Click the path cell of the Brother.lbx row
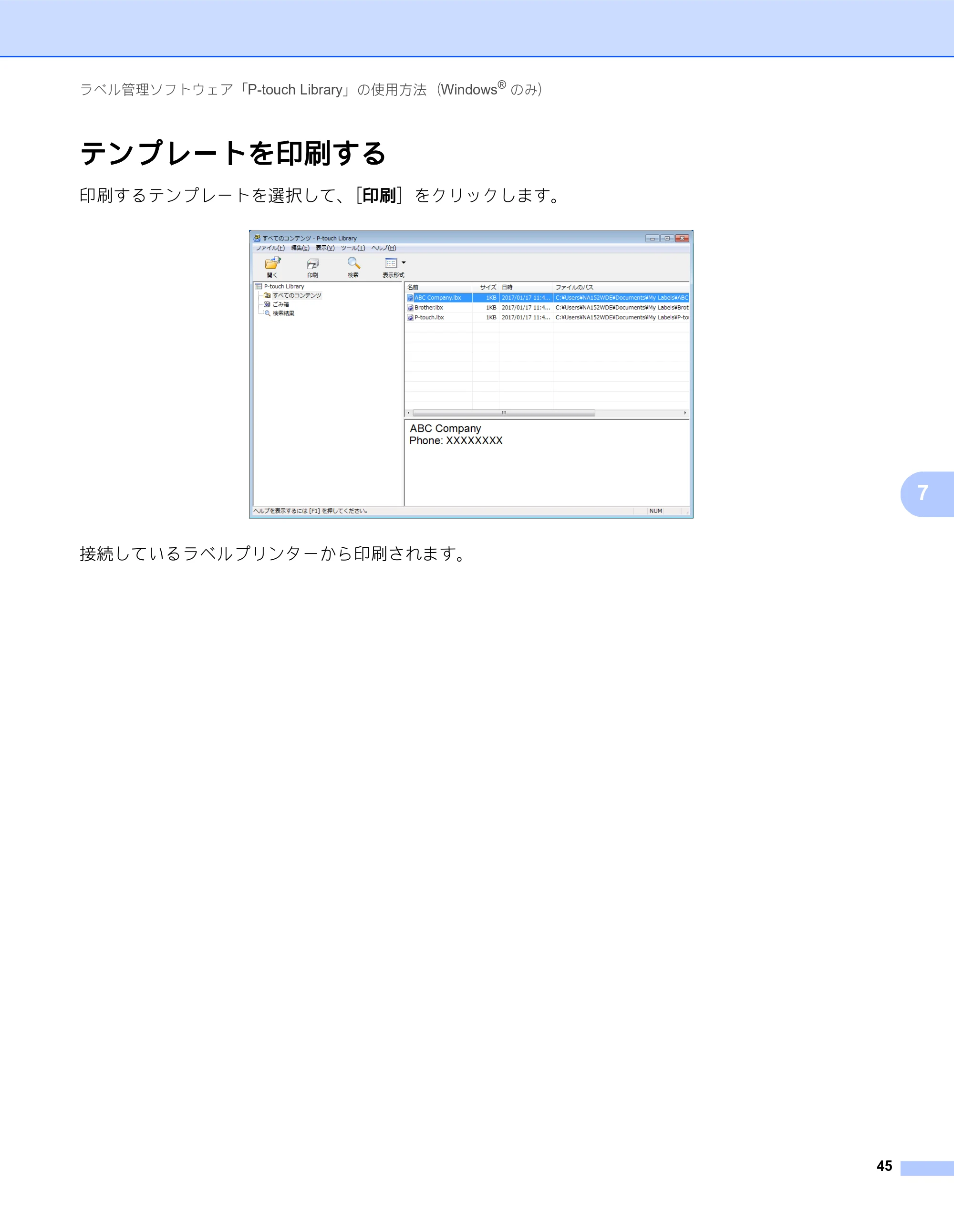This screenshot has height=1232, width=954. [x=622, y=308]
